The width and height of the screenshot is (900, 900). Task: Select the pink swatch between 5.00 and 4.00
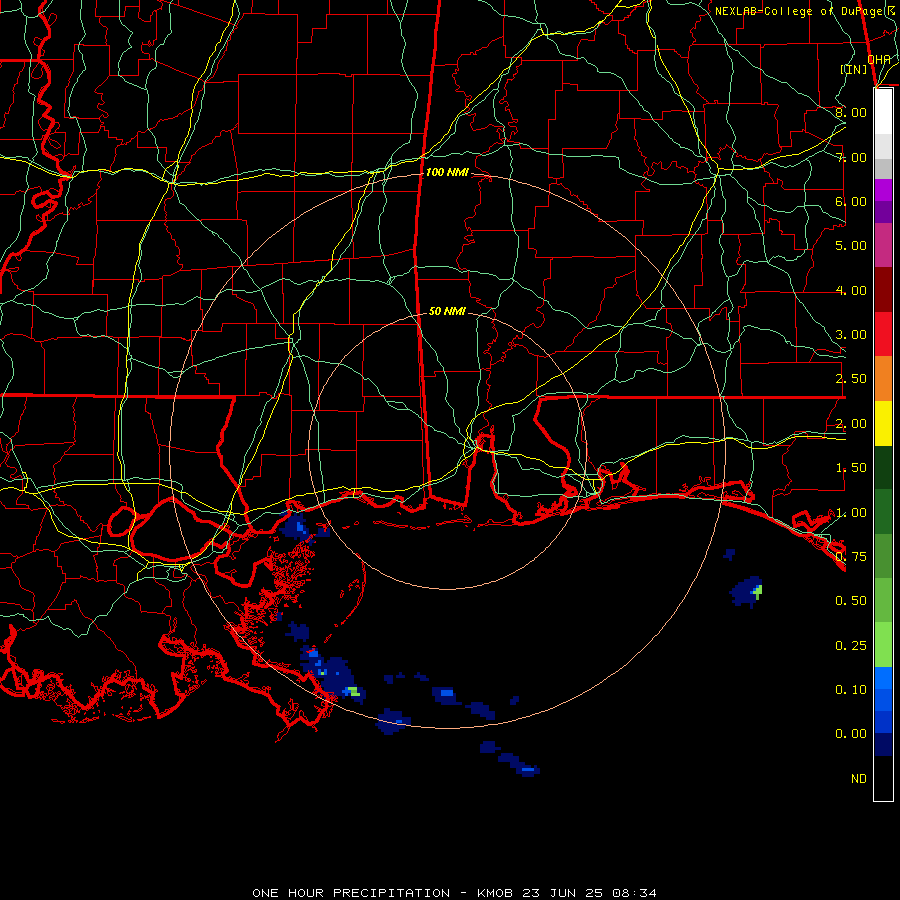tap(883, 246)
